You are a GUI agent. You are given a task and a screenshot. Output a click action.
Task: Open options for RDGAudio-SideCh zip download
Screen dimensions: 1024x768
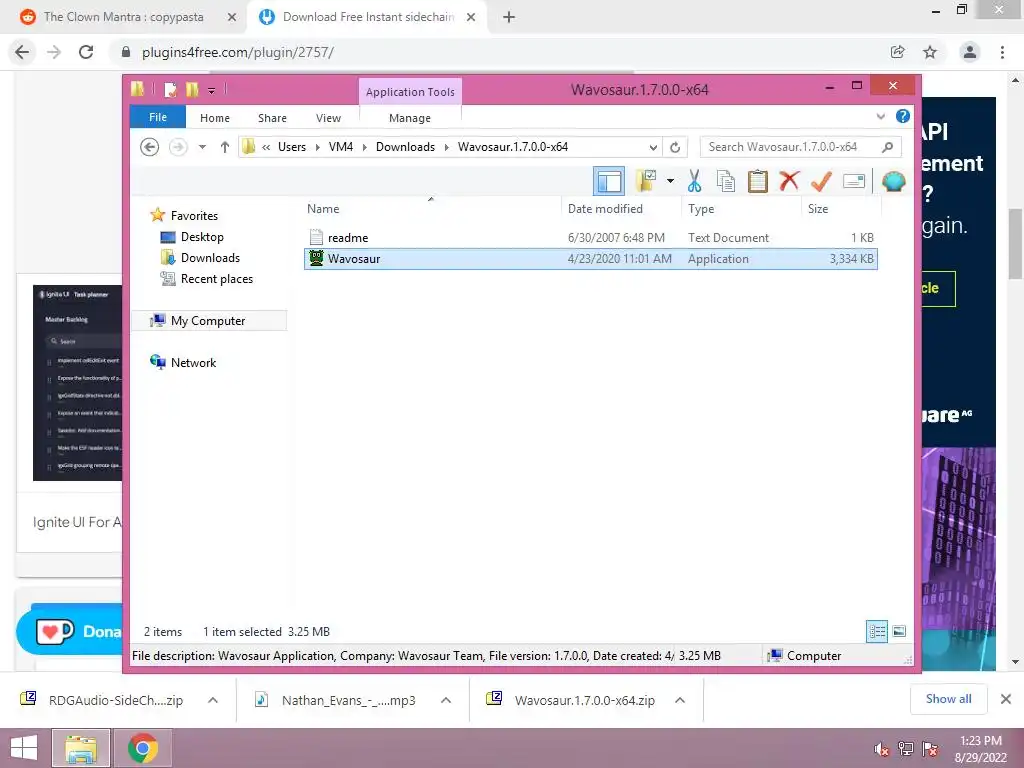pos(213,700)
